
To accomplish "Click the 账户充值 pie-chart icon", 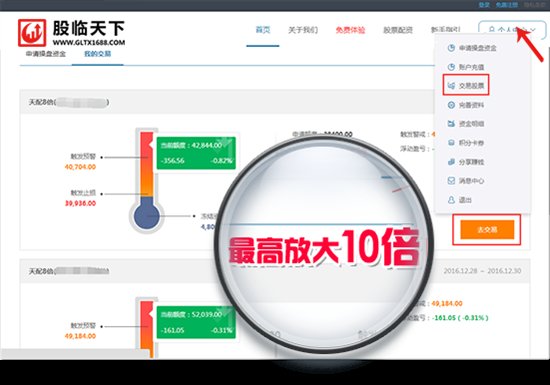I will pos(451,67).
